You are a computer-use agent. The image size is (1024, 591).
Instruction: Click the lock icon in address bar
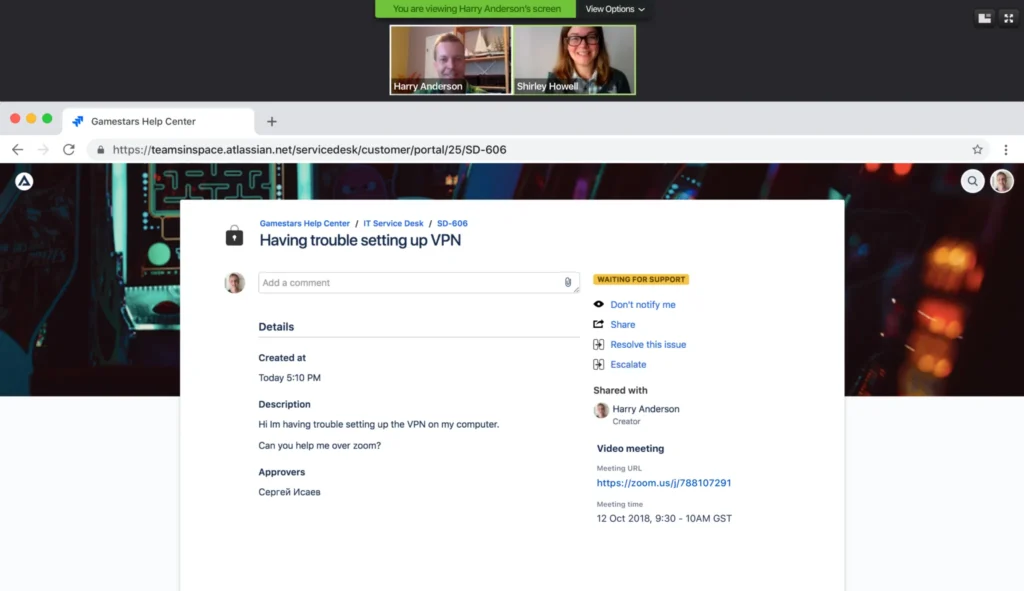[x=101, y=150]
